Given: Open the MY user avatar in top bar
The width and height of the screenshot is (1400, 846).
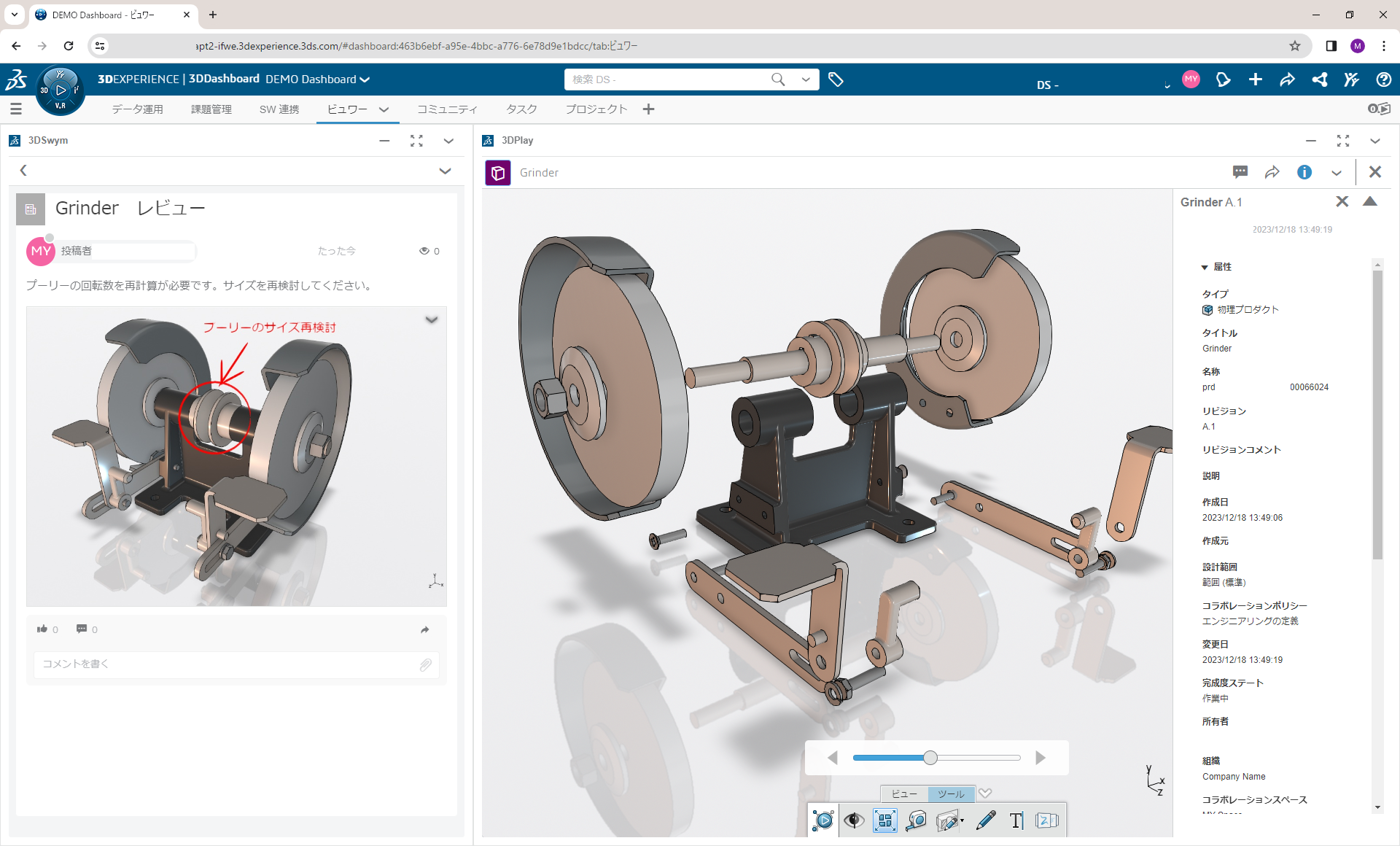Looking at the screenshot, I should [1191, 79].
